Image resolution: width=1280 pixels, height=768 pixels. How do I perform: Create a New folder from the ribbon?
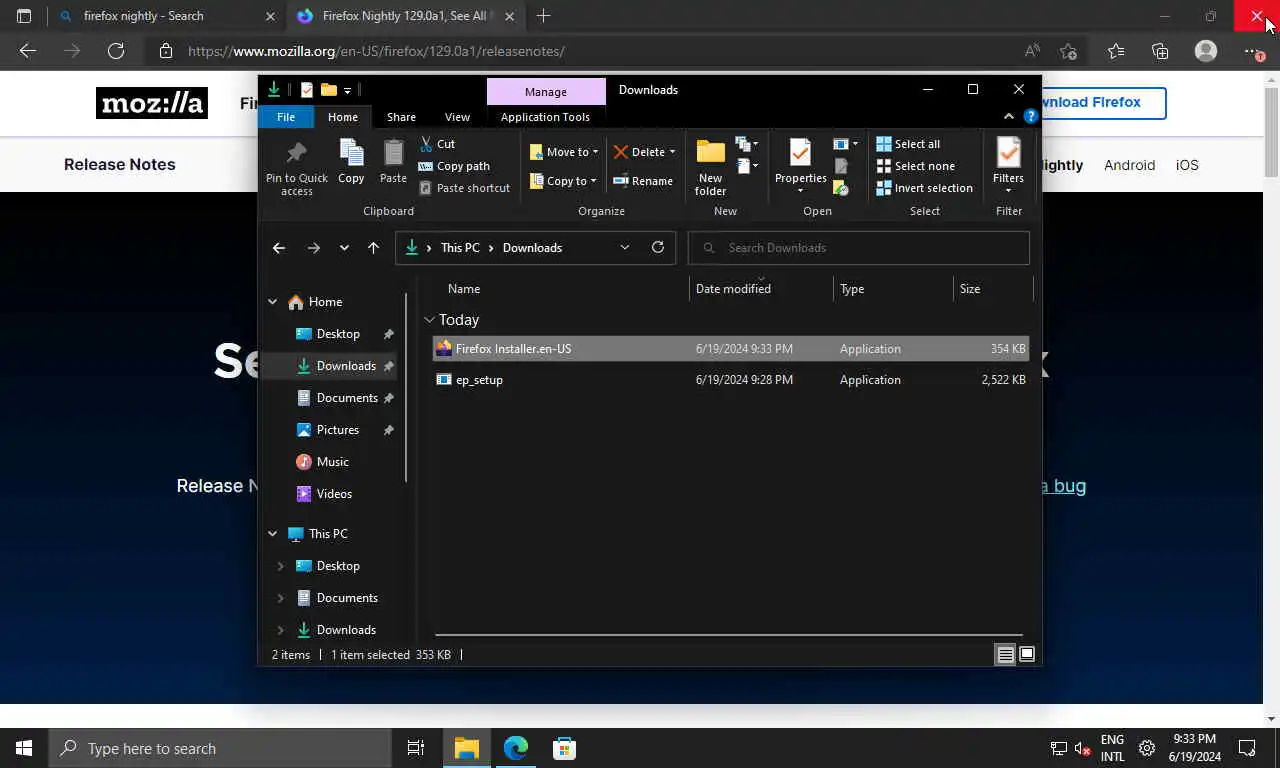click(x=710, y=167)
